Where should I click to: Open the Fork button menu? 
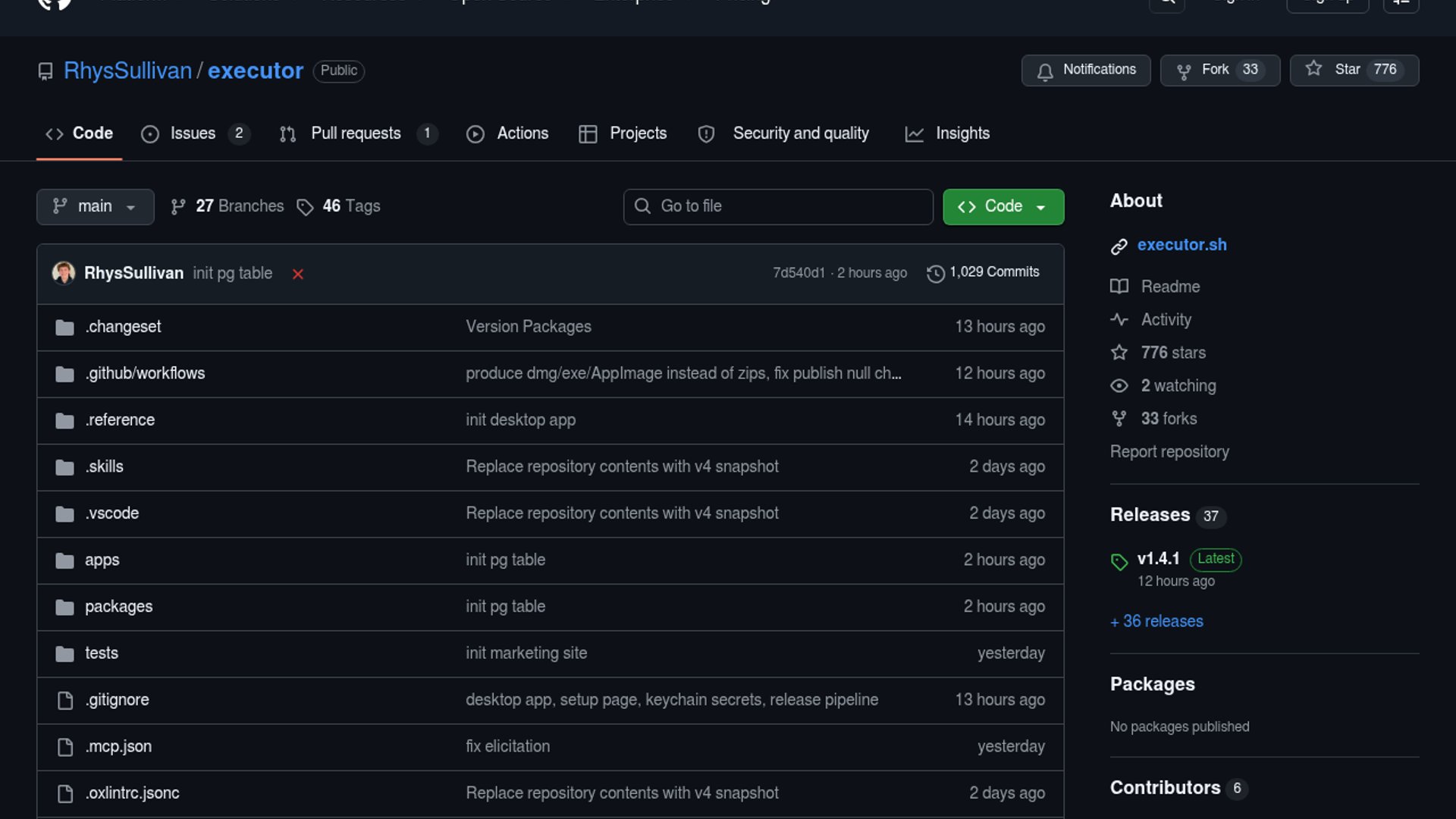coord(1219,70)
